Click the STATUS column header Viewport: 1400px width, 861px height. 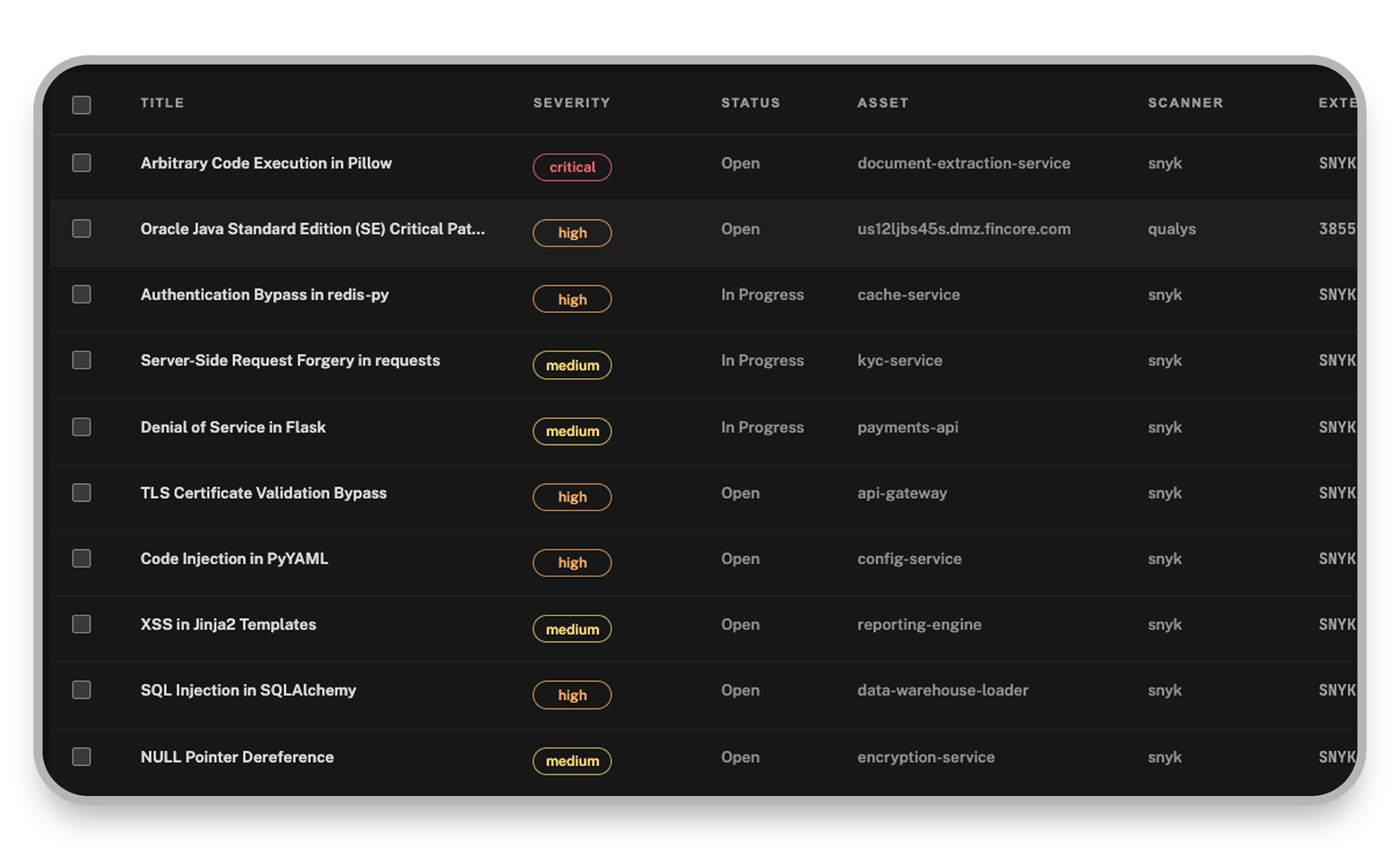(750, 103)
